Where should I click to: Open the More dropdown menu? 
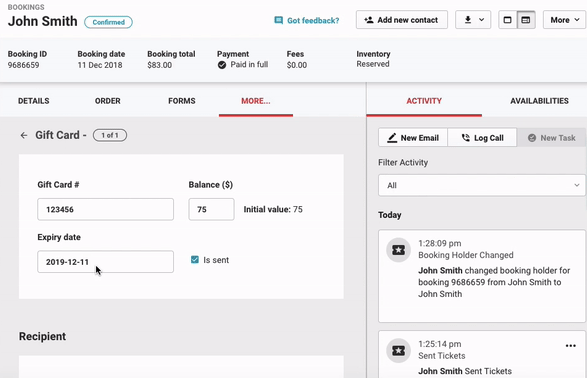[565, 20]
